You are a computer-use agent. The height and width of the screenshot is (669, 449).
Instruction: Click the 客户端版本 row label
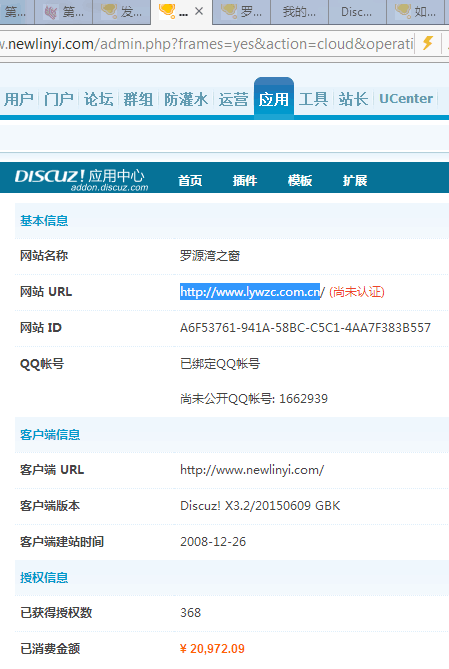[x=50, y=506]
